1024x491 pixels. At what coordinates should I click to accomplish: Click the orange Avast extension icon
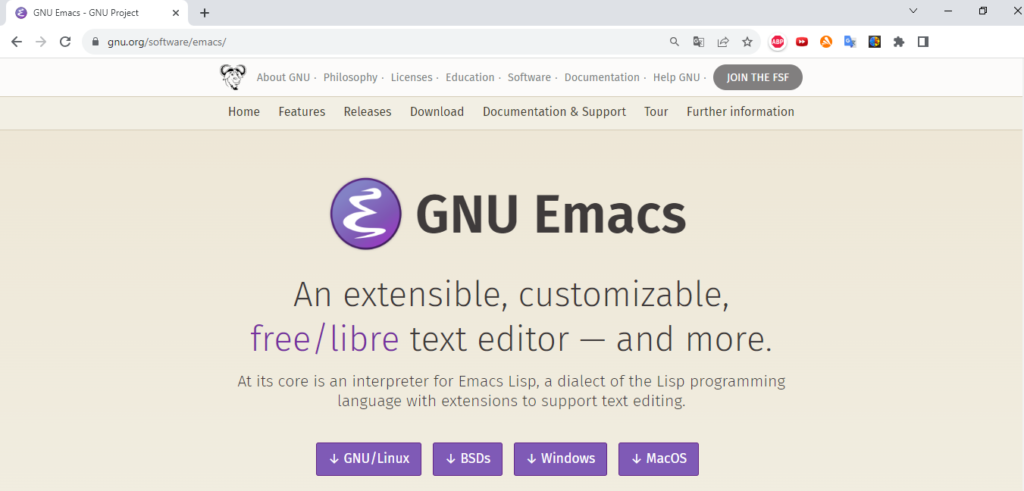[826, 42]
